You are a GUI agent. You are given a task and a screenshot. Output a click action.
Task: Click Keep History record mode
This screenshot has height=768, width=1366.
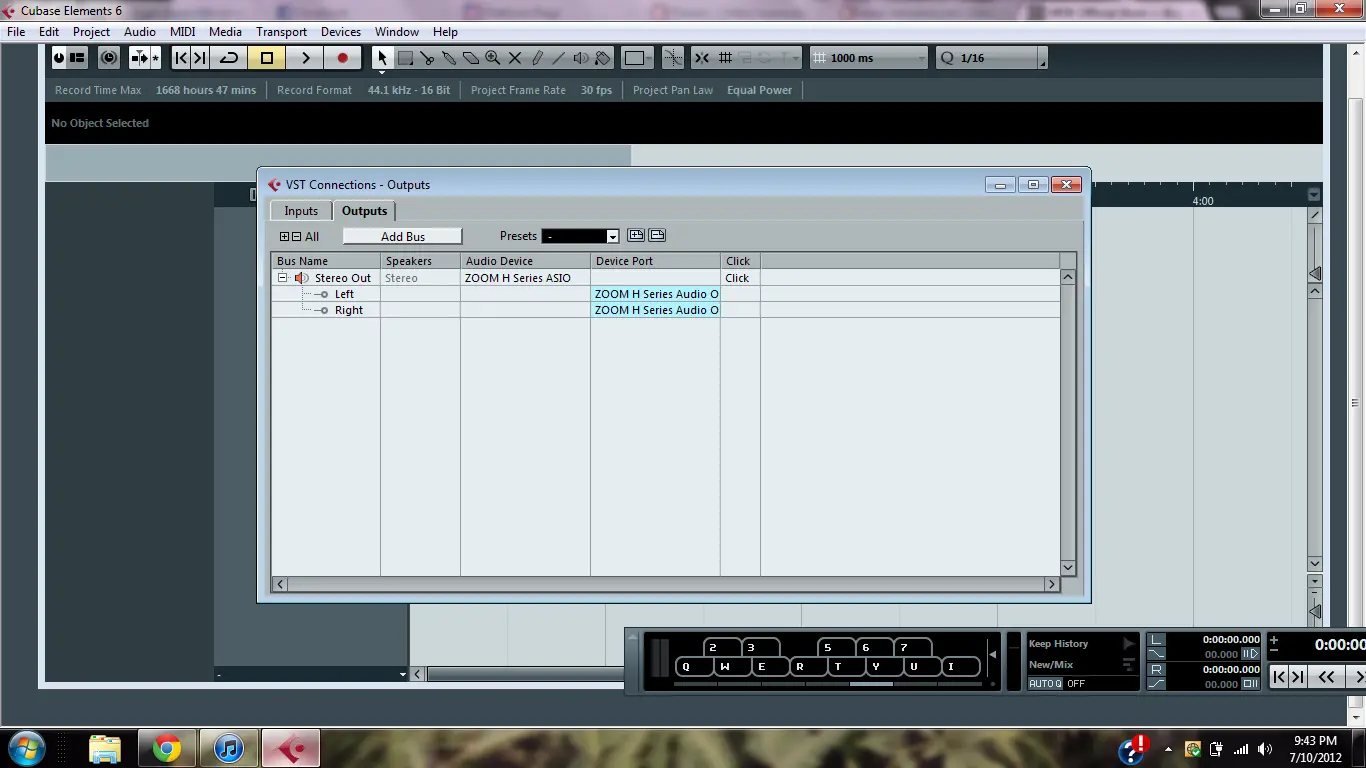1058,644
